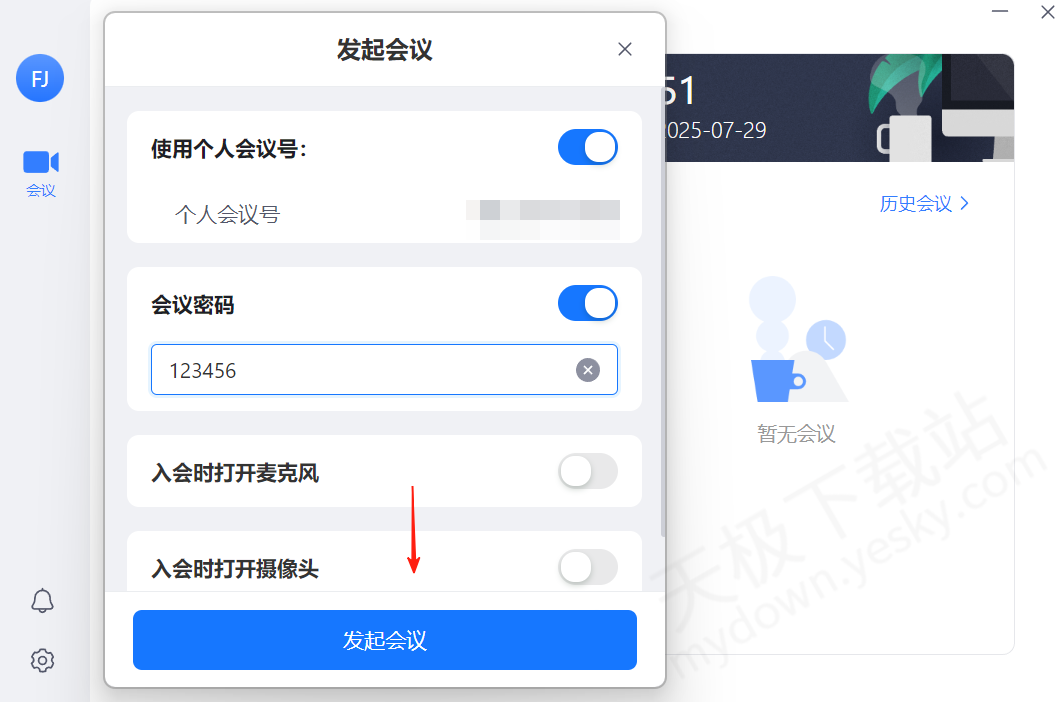Click the dialog vertical scrollbar
This screenshot has height=702, width=1062.
[x=662, y=312]
